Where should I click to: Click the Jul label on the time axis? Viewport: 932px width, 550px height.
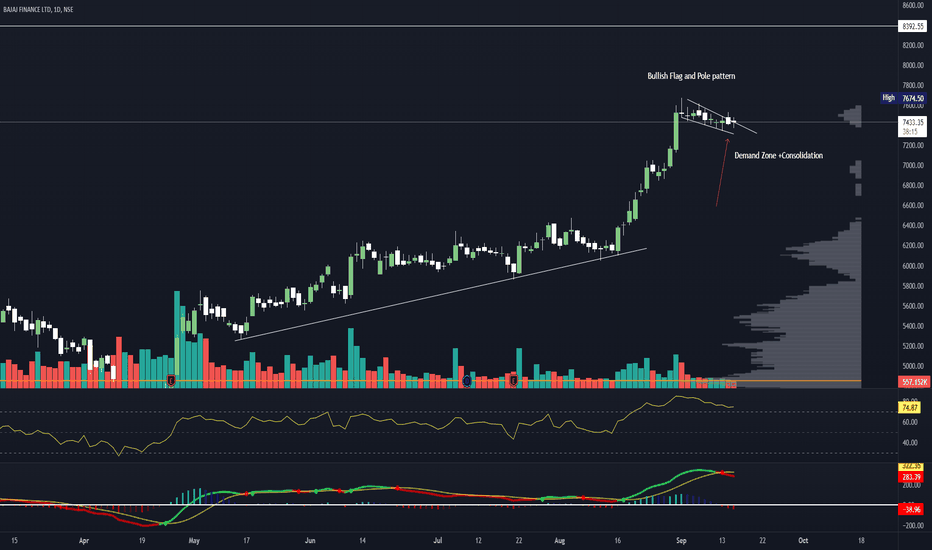(x=438, y=541)
